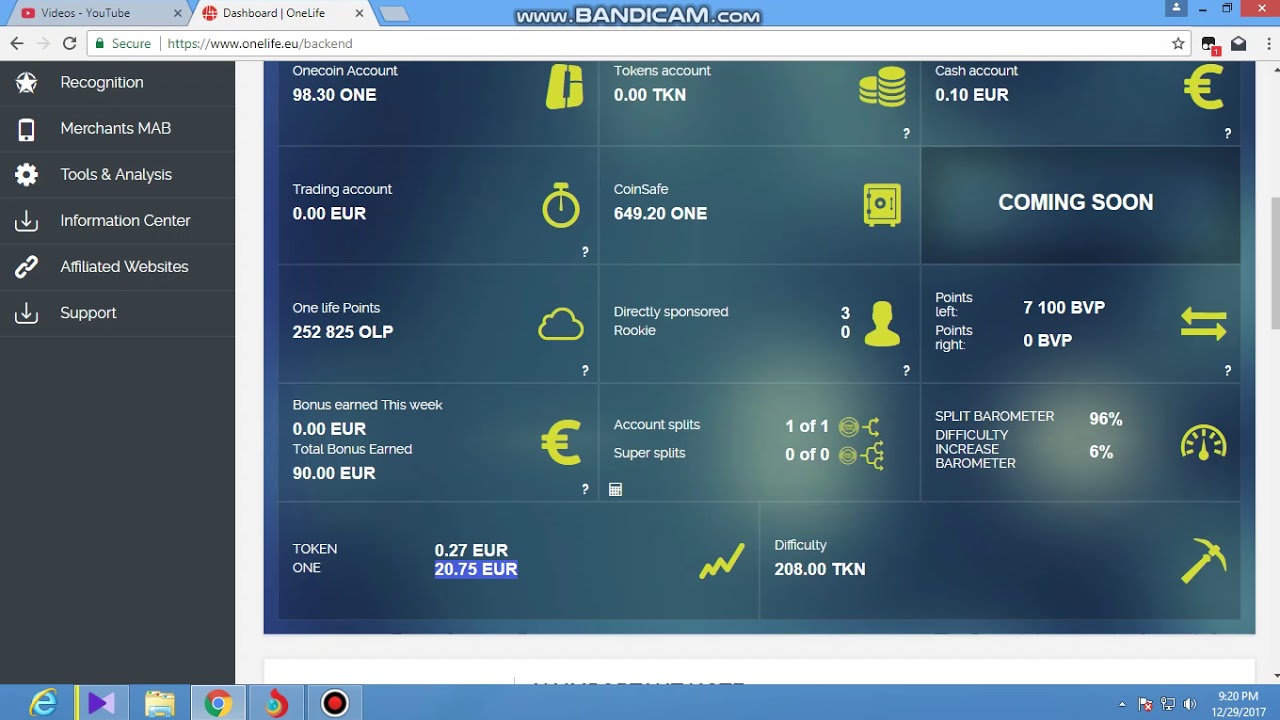
Task: Open help for One life Points tile
Action: click(x=585, y=370)
